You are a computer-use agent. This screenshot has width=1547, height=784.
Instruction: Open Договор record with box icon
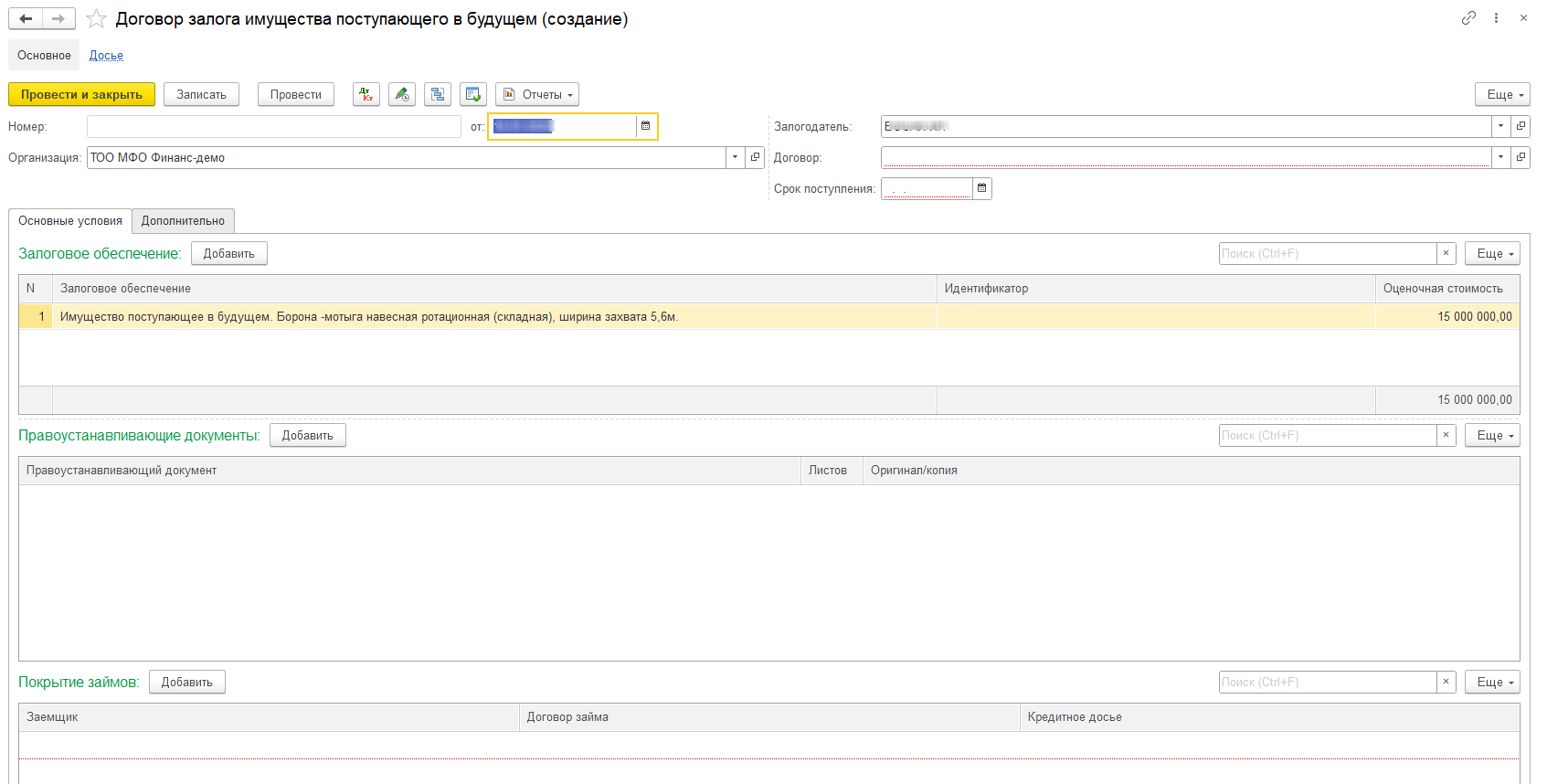(x=1521, y=157)
